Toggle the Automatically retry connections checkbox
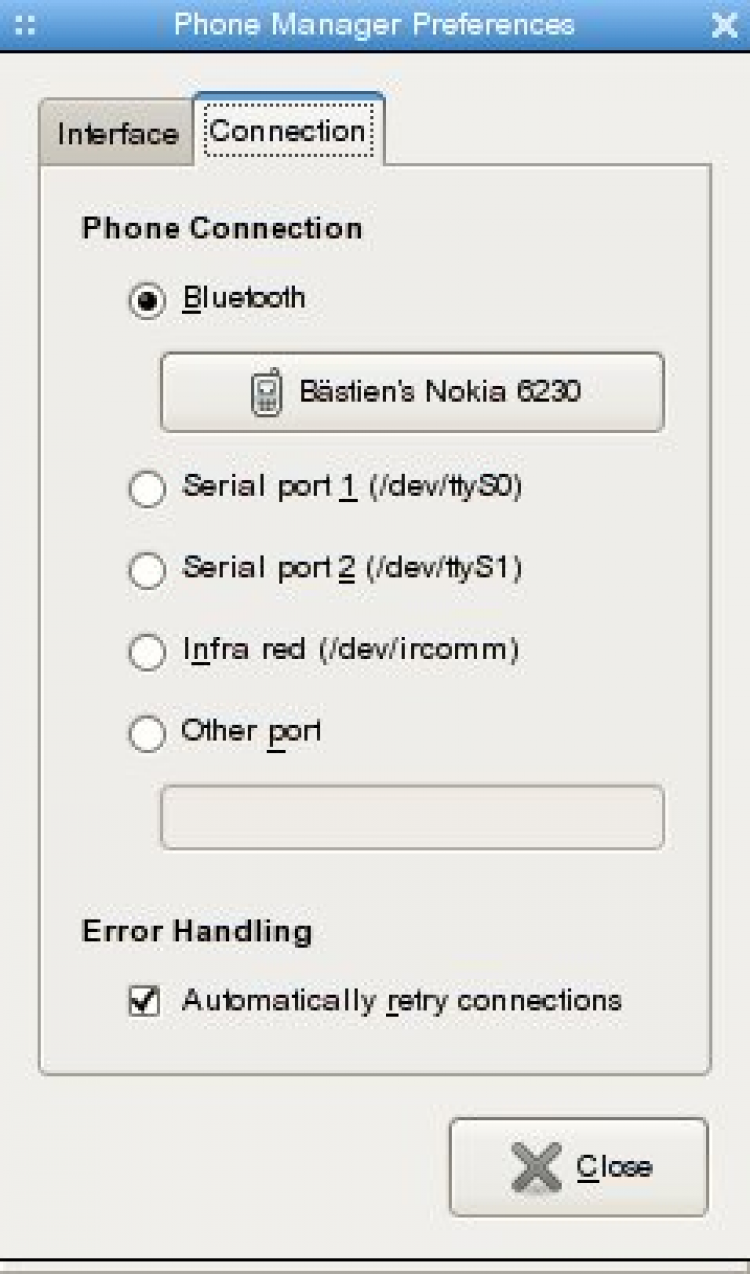 (x=145, y=1001)
